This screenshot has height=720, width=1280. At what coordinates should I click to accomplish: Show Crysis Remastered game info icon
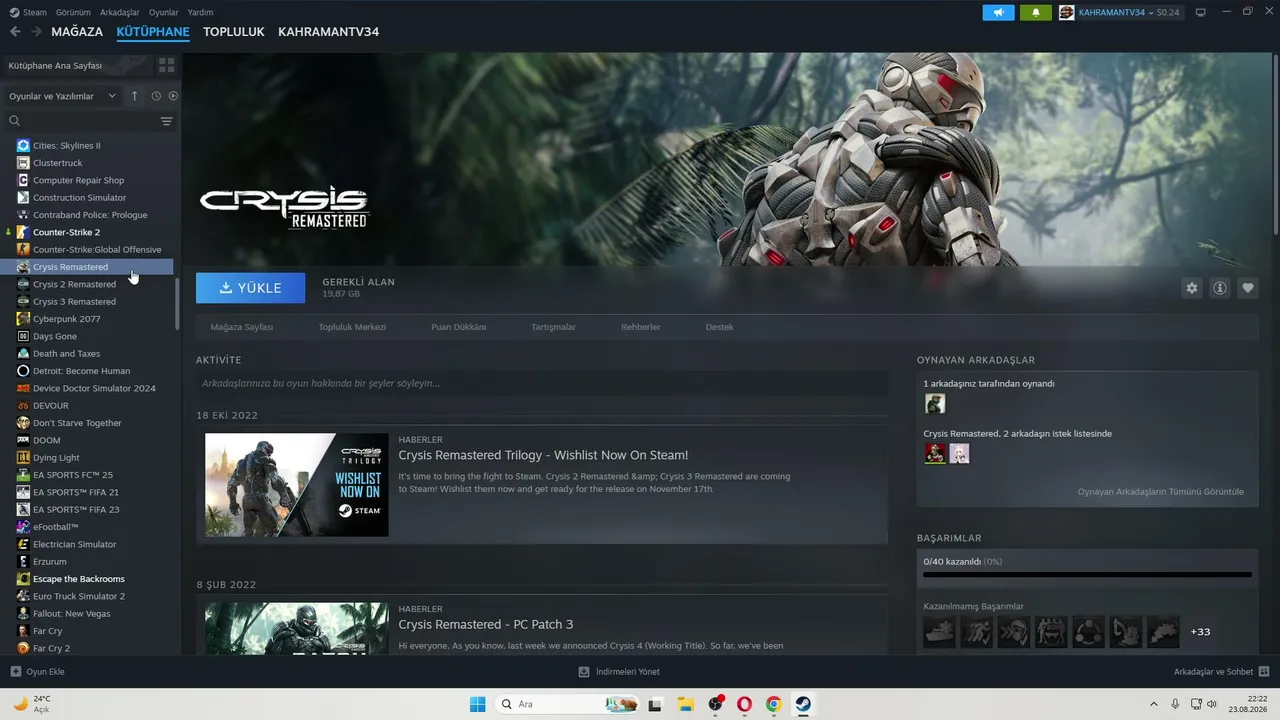click(1220, 288)
